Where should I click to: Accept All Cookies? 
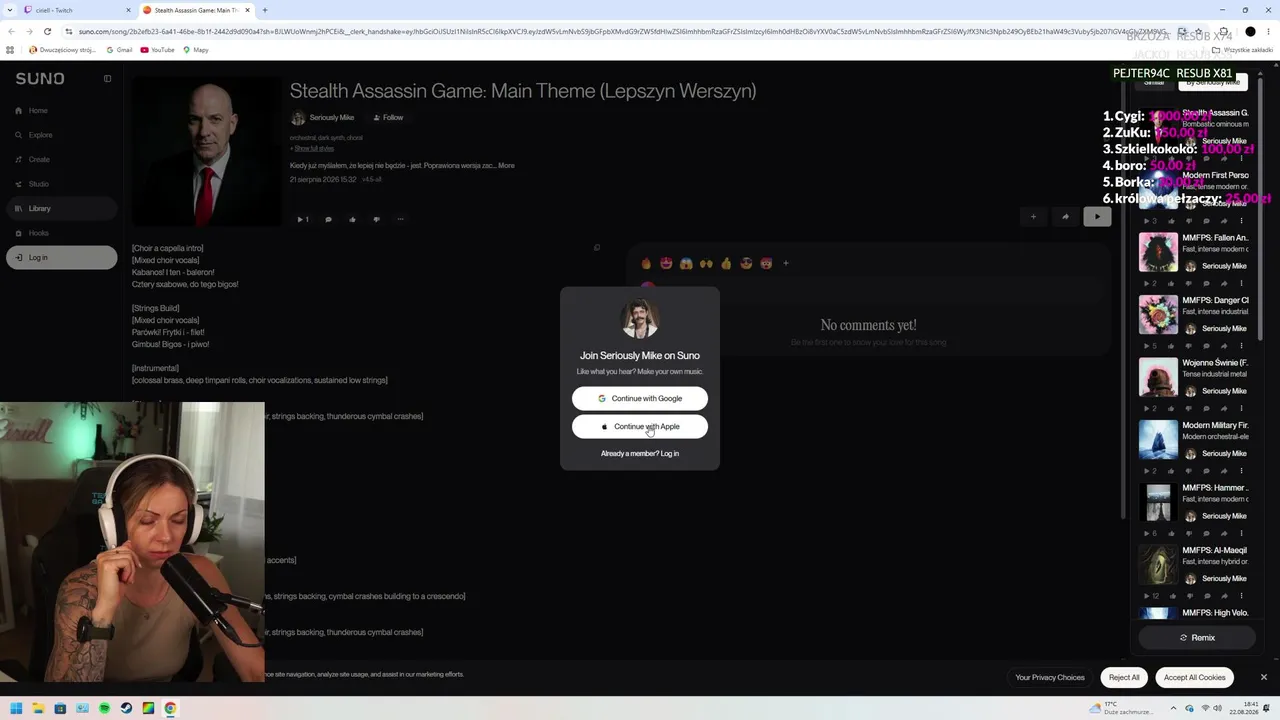pyautogui.click(x=1194, y=677)
